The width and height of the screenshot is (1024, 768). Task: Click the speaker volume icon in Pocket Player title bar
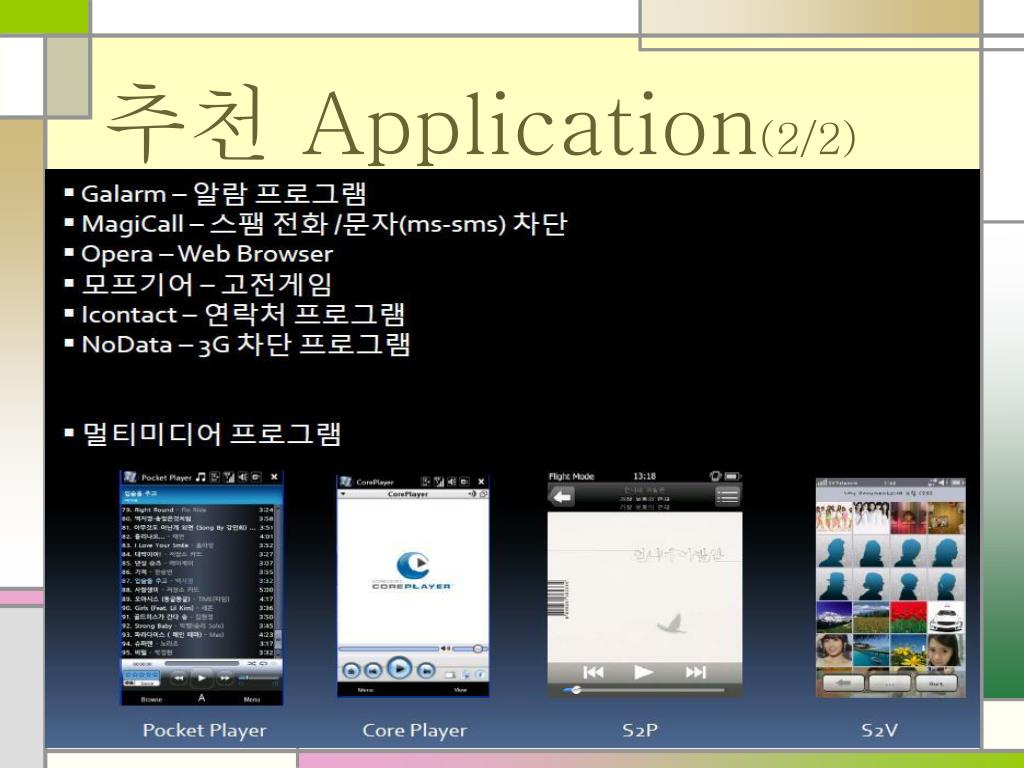[x=243, y=477]
